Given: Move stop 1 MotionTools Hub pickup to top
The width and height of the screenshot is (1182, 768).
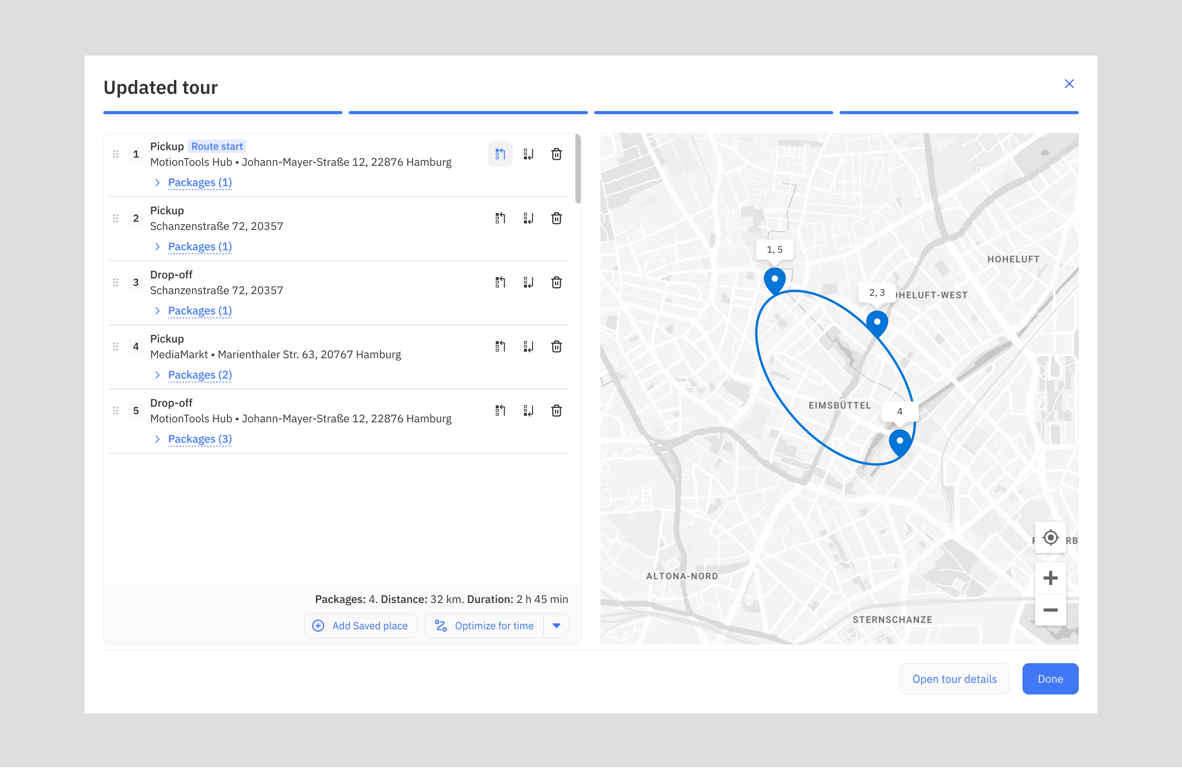Looking at the screenshot, I should 501,155.
